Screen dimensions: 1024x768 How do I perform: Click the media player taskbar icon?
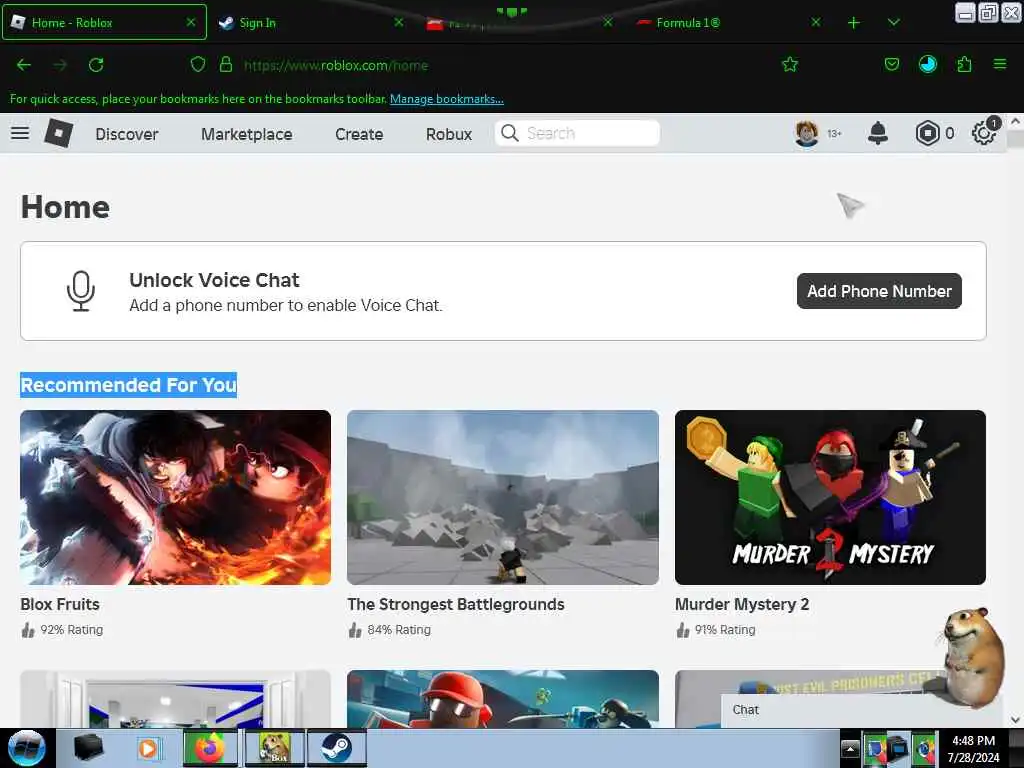coord(148,748)
